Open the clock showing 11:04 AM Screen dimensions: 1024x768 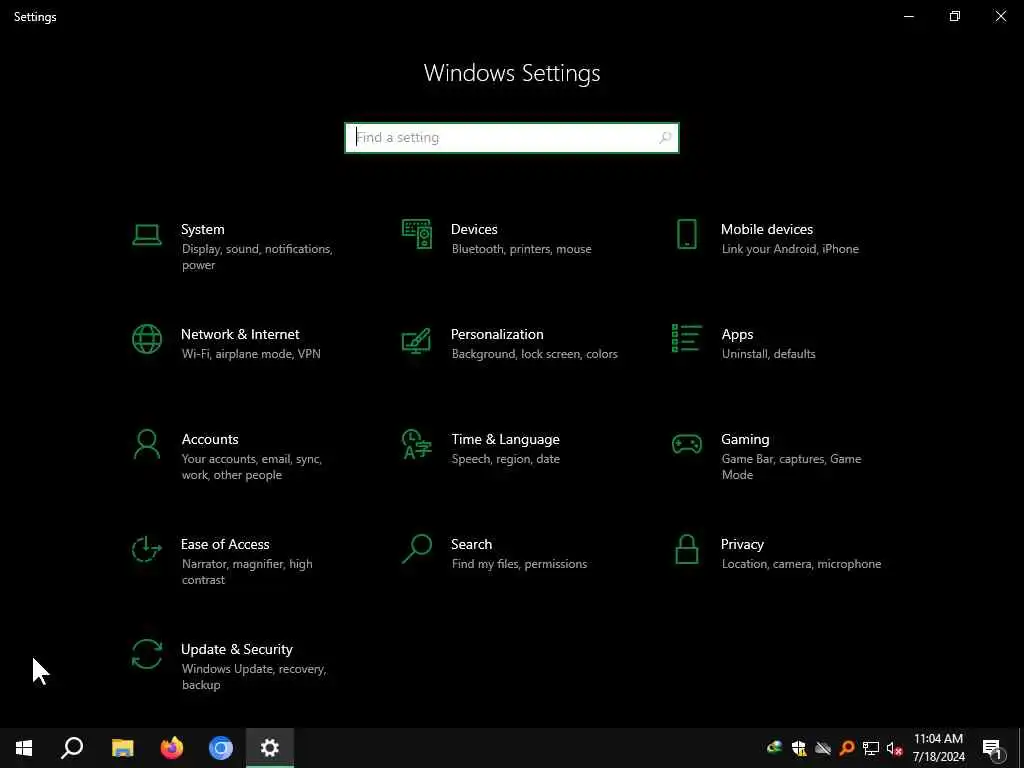point(938,748)
